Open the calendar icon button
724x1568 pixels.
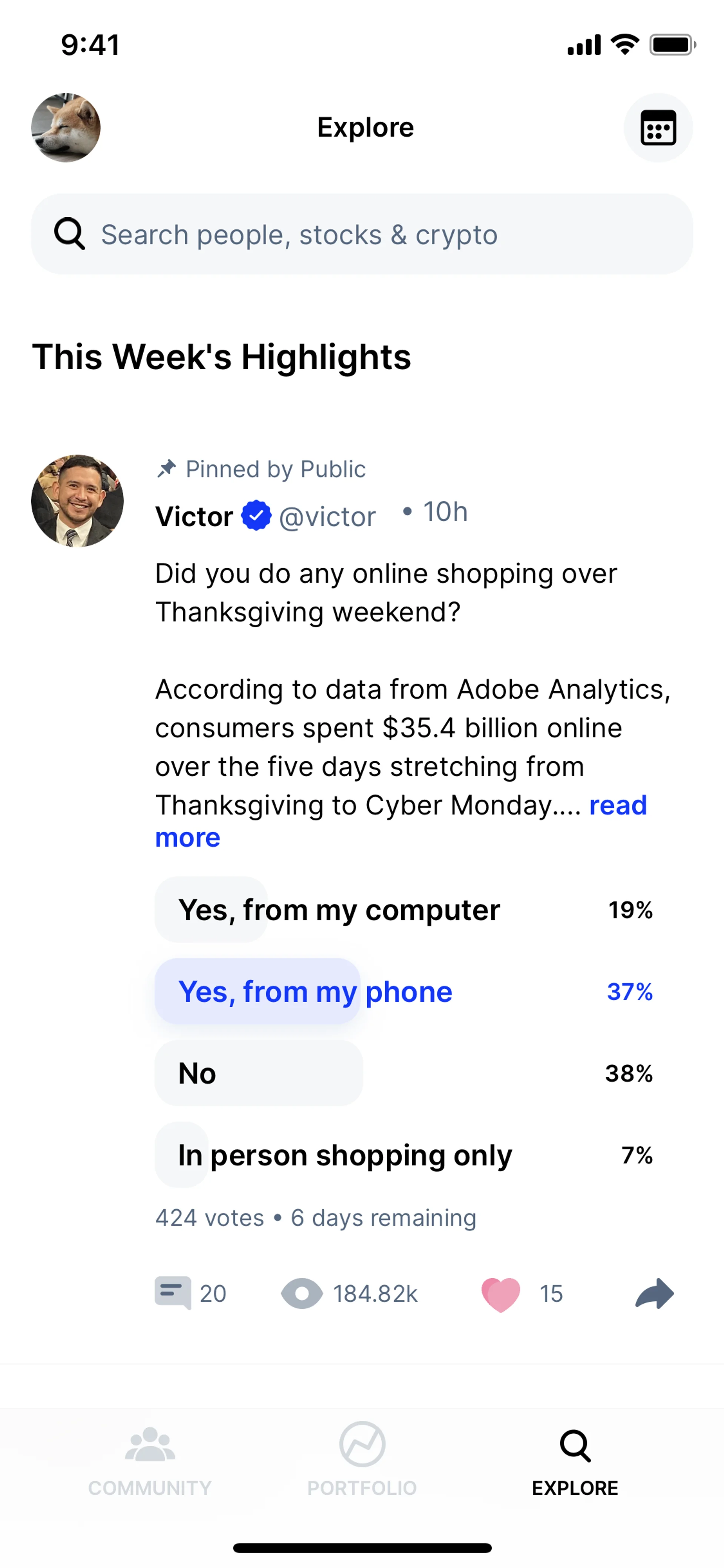pos(658,128)
